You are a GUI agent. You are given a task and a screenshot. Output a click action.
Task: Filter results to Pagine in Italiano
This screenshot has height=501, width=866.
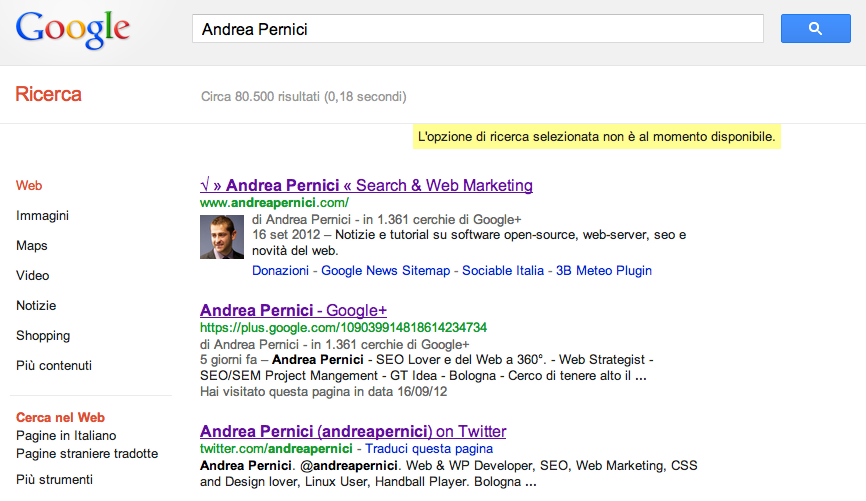(x=66, y=436)
